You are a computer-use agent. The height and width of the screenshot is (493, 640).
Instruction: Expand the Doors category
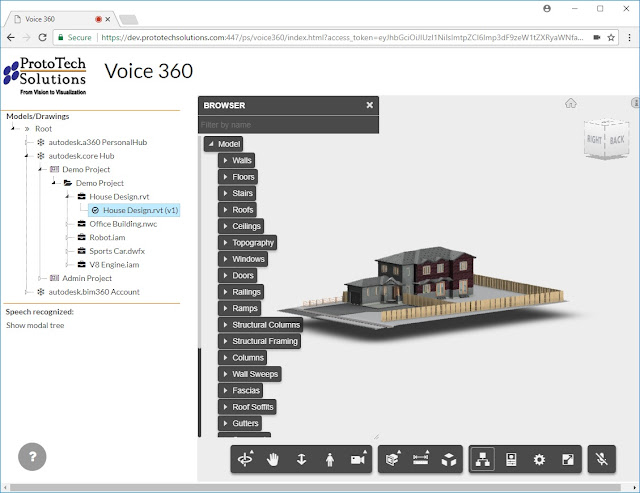(x=225, y=275)
